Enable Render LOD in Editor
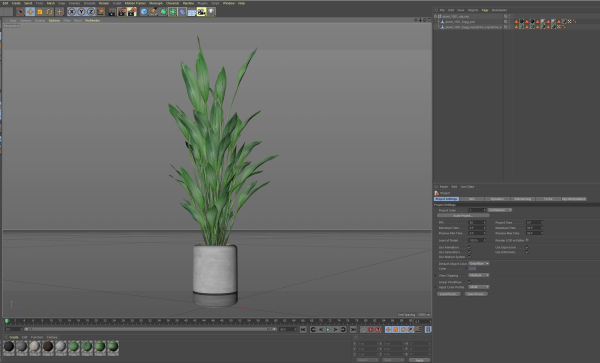 pos(527,240)
